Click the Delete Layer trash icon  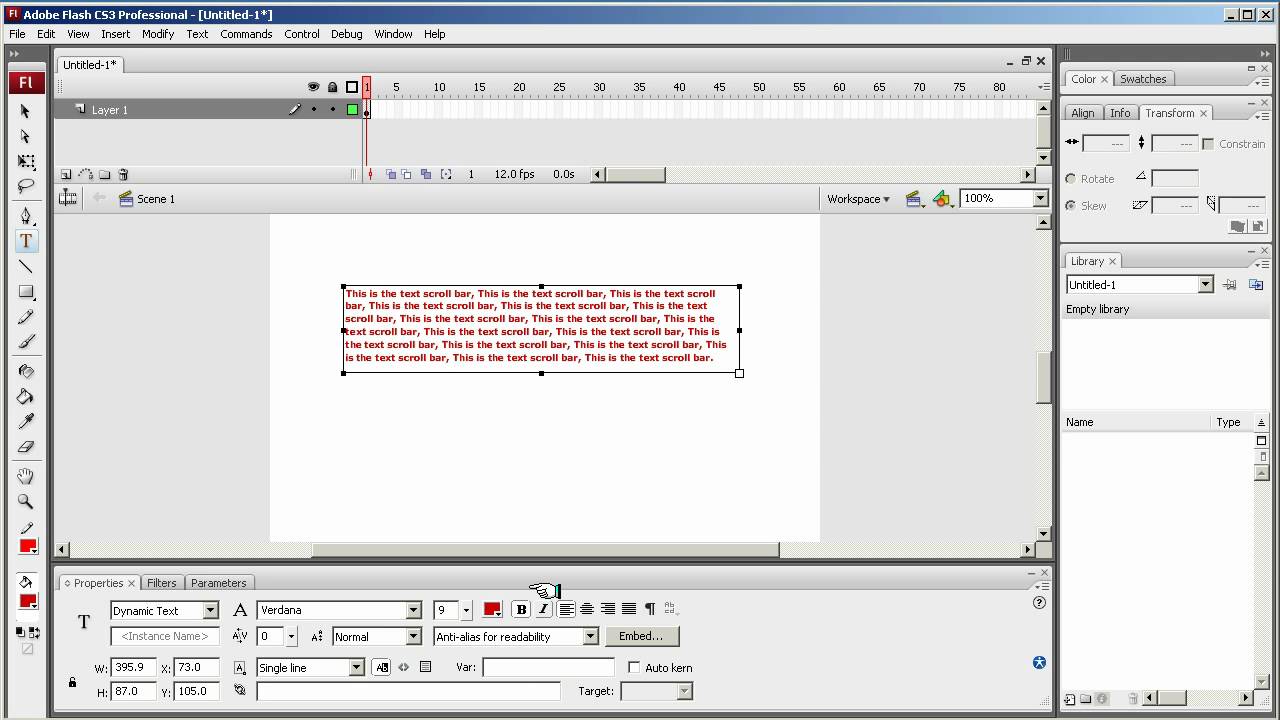123,174
